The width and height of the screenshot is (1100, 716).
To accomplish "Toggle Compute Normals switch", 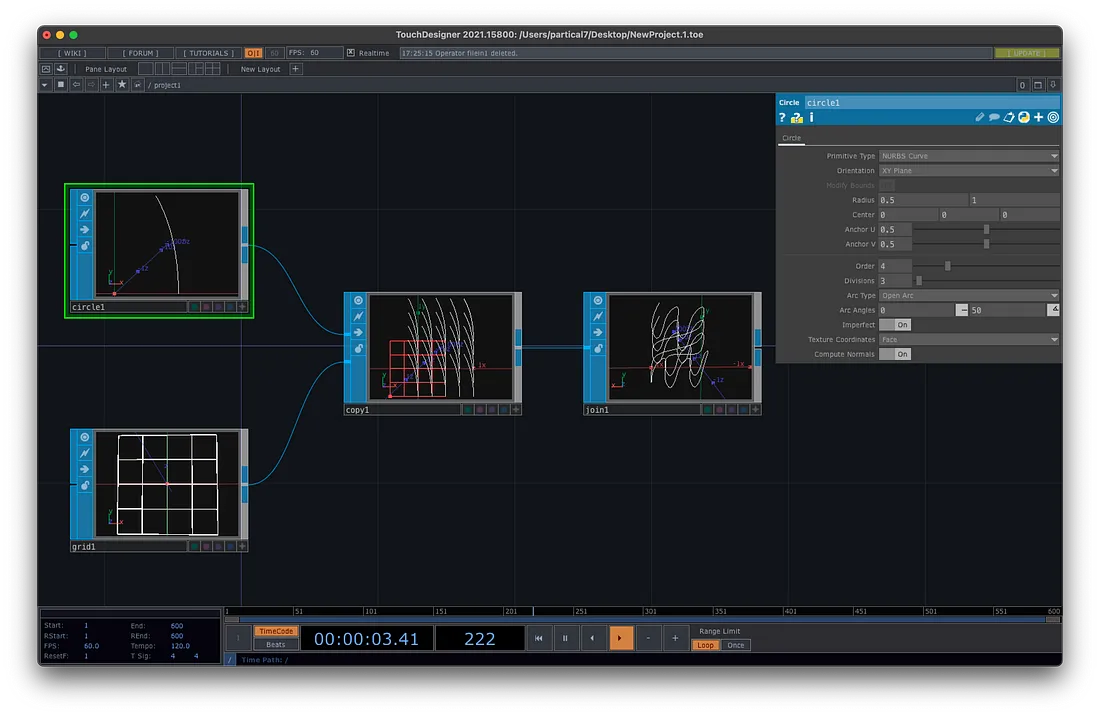I will [x=895, y=354].
